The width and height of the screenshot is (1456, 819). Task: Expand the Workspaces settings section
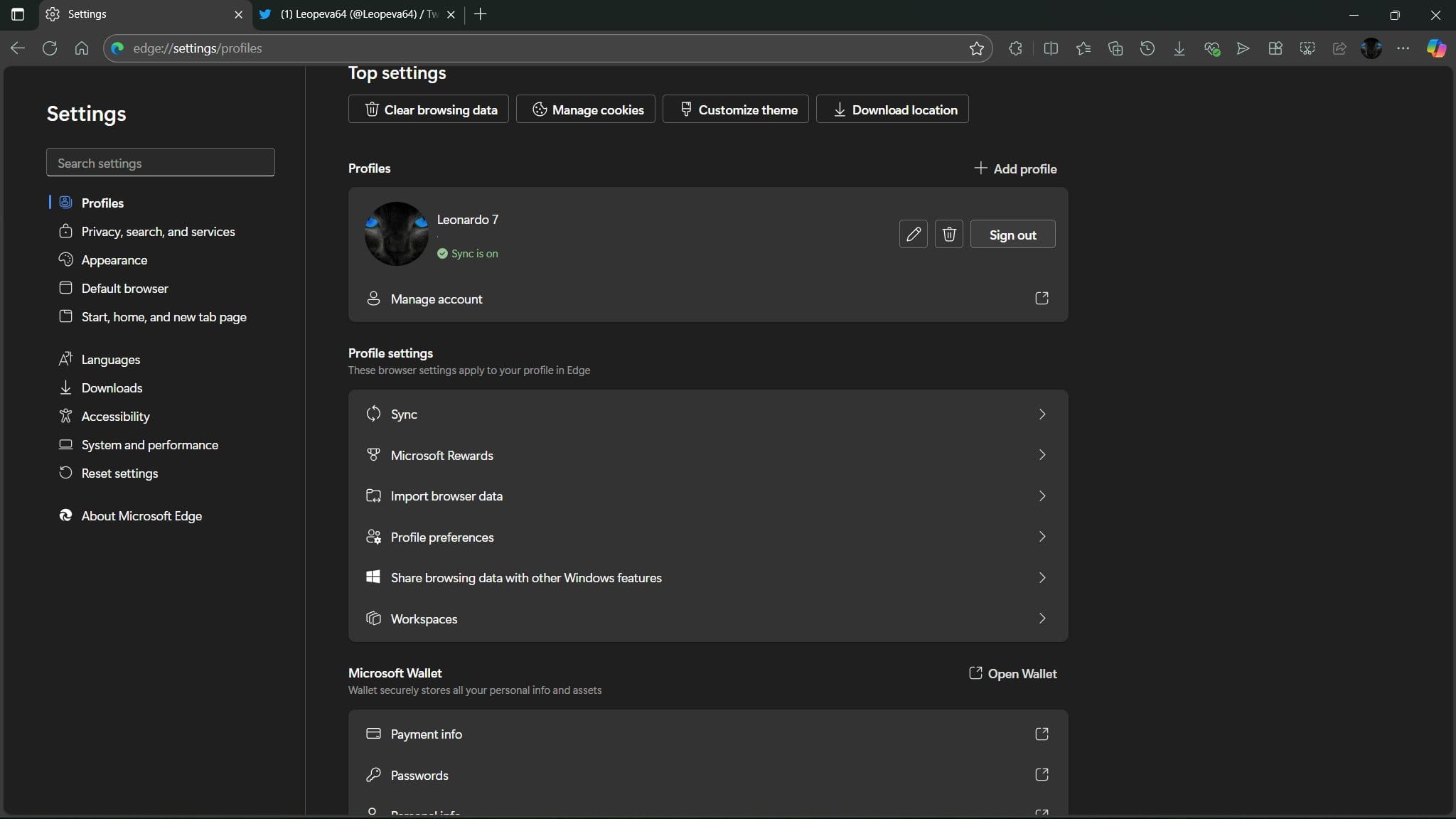pyautogui.click(x=1042, y=618)
